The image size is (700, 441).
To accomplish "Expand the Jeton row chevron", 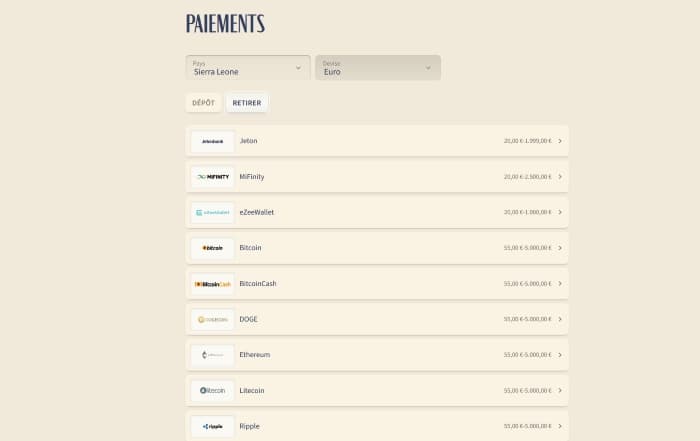I will coord(560,141).
